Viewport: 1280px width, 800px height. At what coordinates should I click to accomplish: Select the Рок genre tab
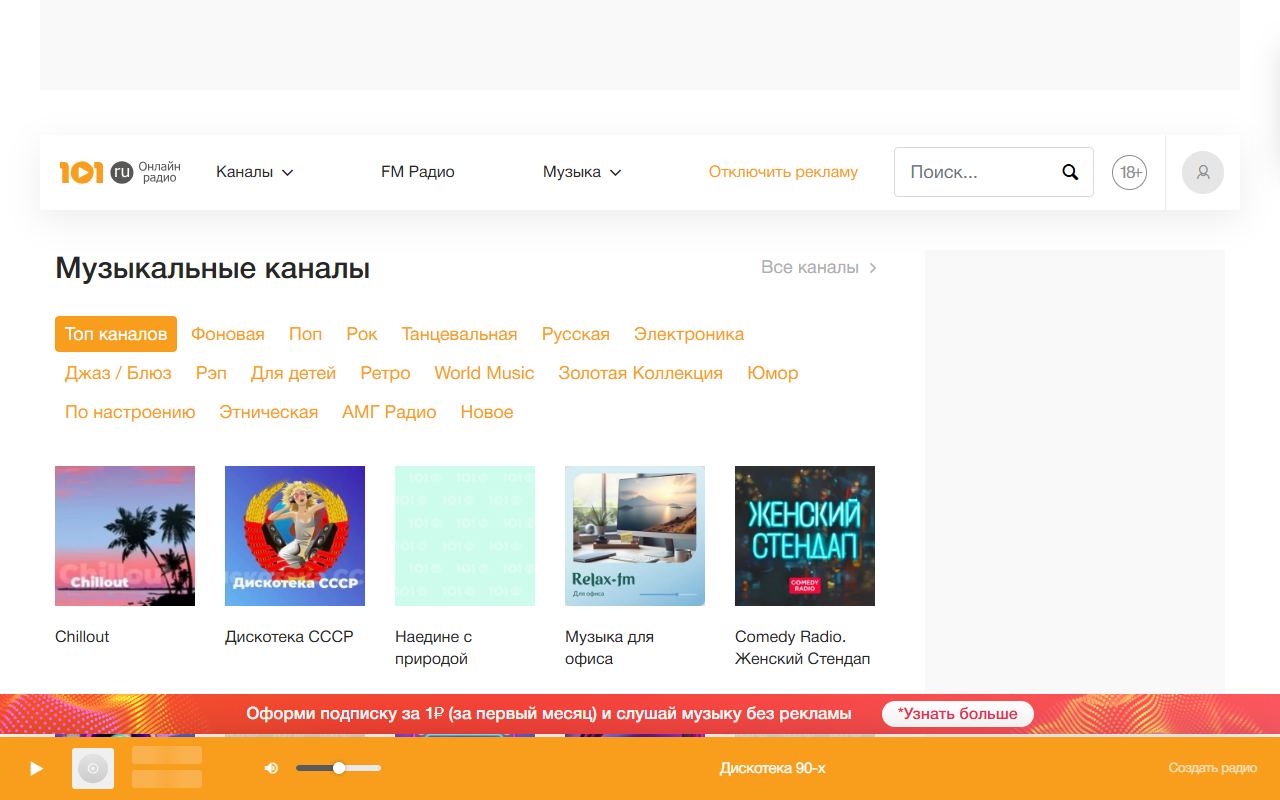pos(362,334)
